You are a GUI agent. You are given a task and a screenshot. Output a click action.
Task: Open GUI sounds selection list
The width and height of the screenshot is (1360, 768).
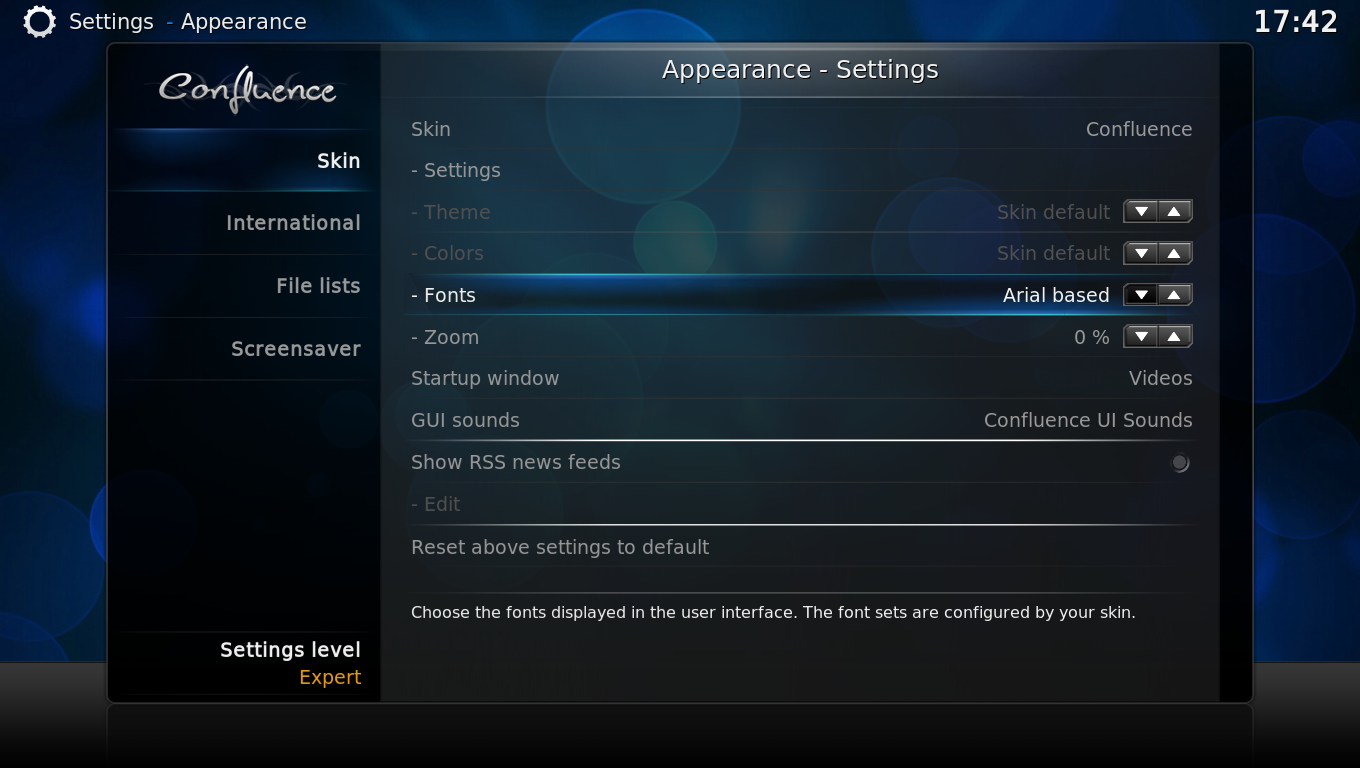[x=801, y=420]
